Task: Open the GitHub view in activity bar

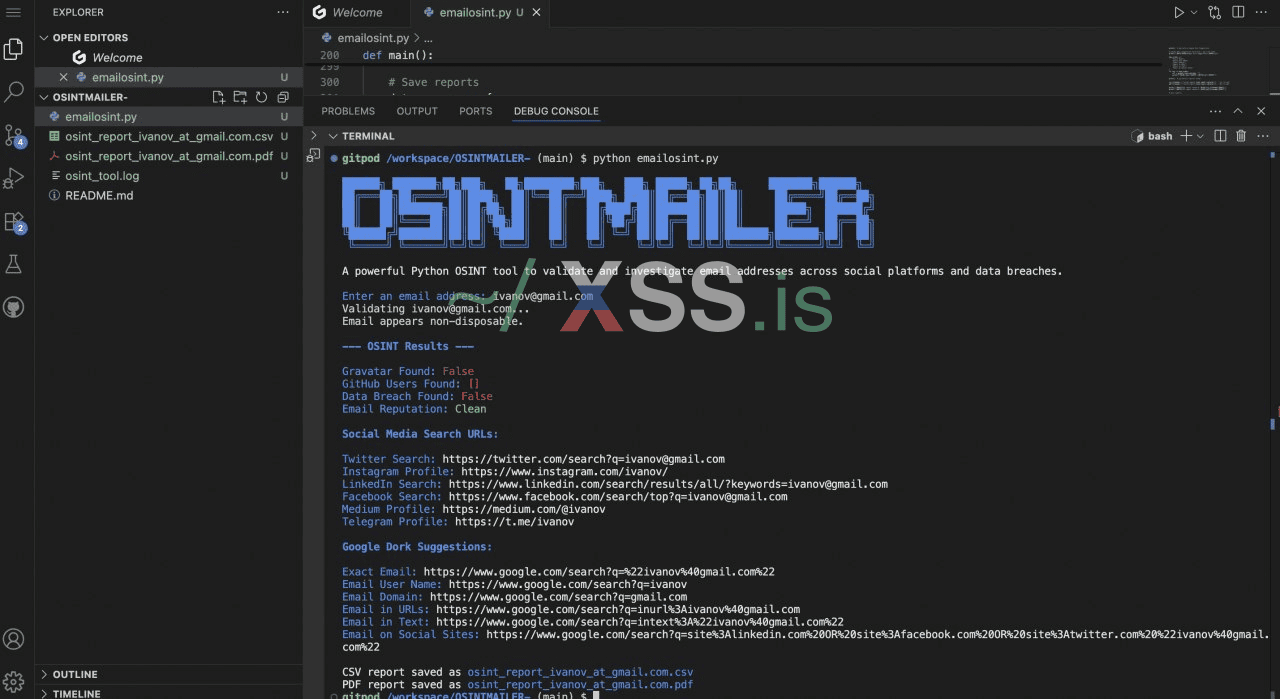Action: coord(14,307)
